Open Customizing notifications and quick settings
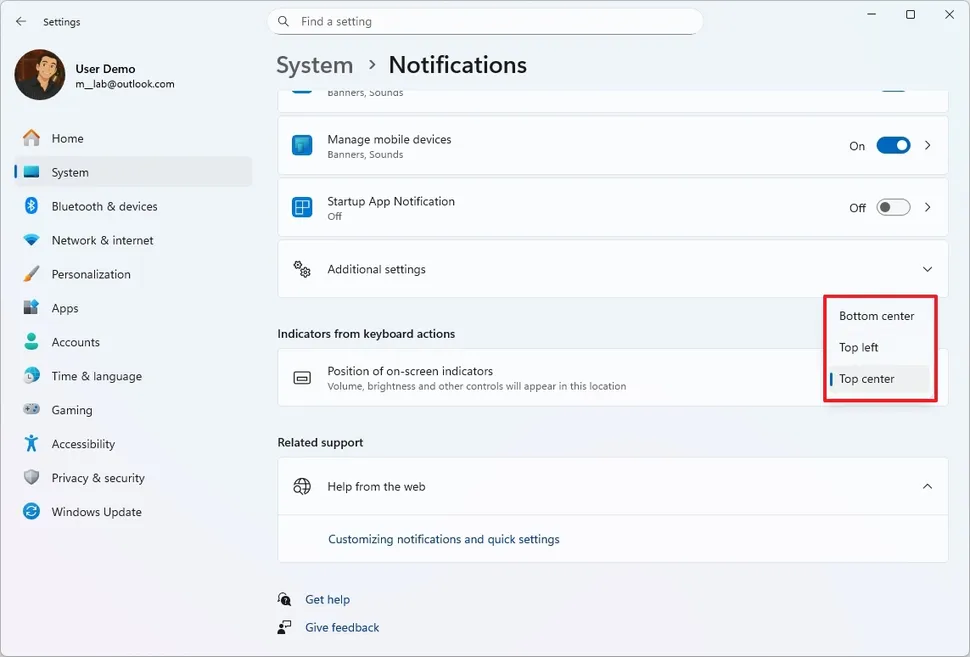The height and width of the screenshot is (657, 970). [443, 538]
